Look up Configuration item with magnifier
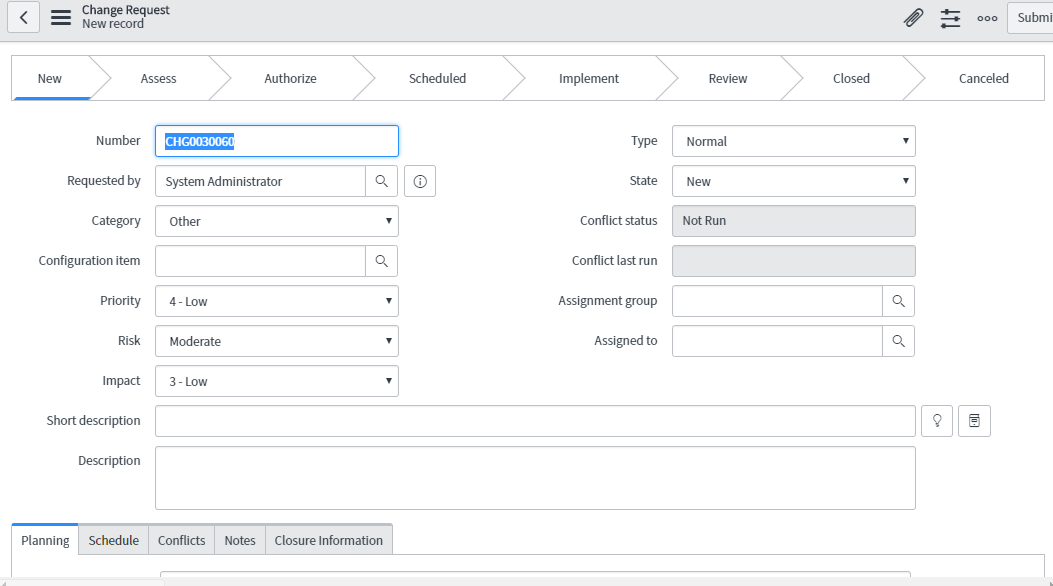This screenshot has height=586, width=1053. [x=381, y=261]
